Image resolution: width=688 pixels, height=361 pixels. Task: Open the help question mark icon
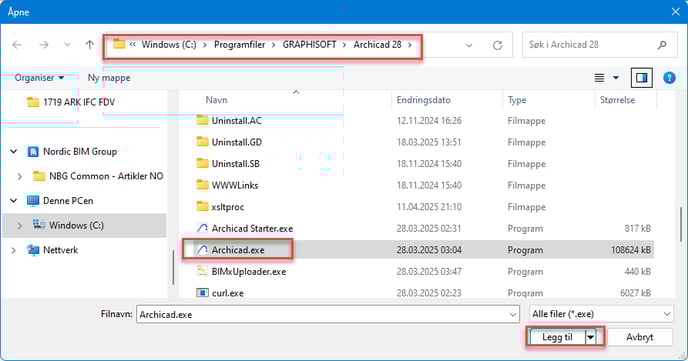pyautogui.click(x=669, y=78)
